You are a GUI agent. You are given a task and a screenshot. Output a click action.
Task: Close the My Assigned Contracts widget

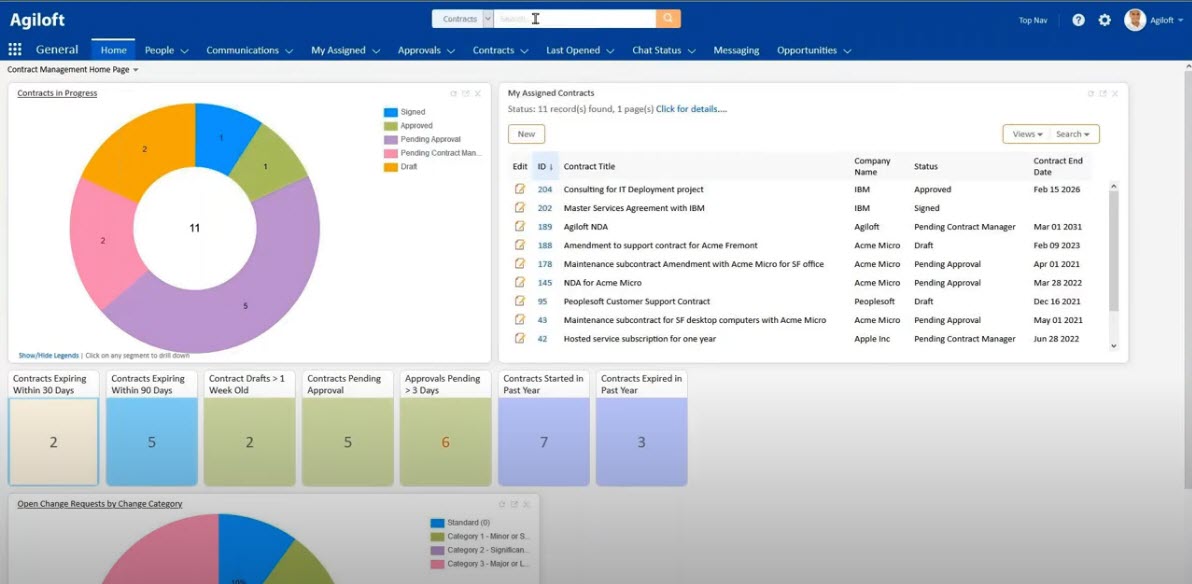coord(1114,94)
